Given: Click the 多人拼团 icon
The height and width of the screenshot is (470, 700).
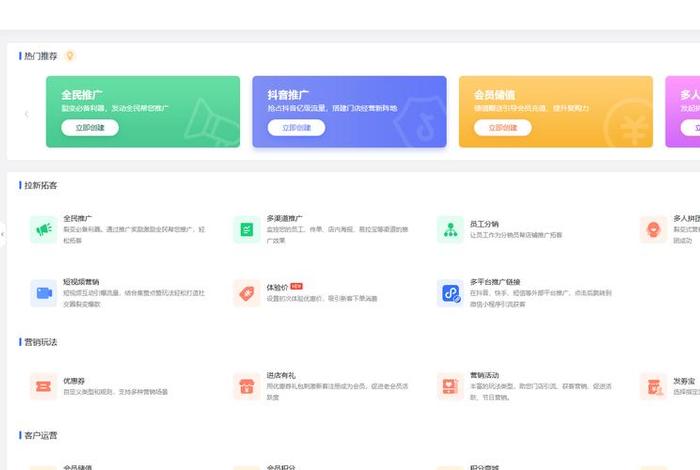Looking at the screenshot, I should pos(653,229).
